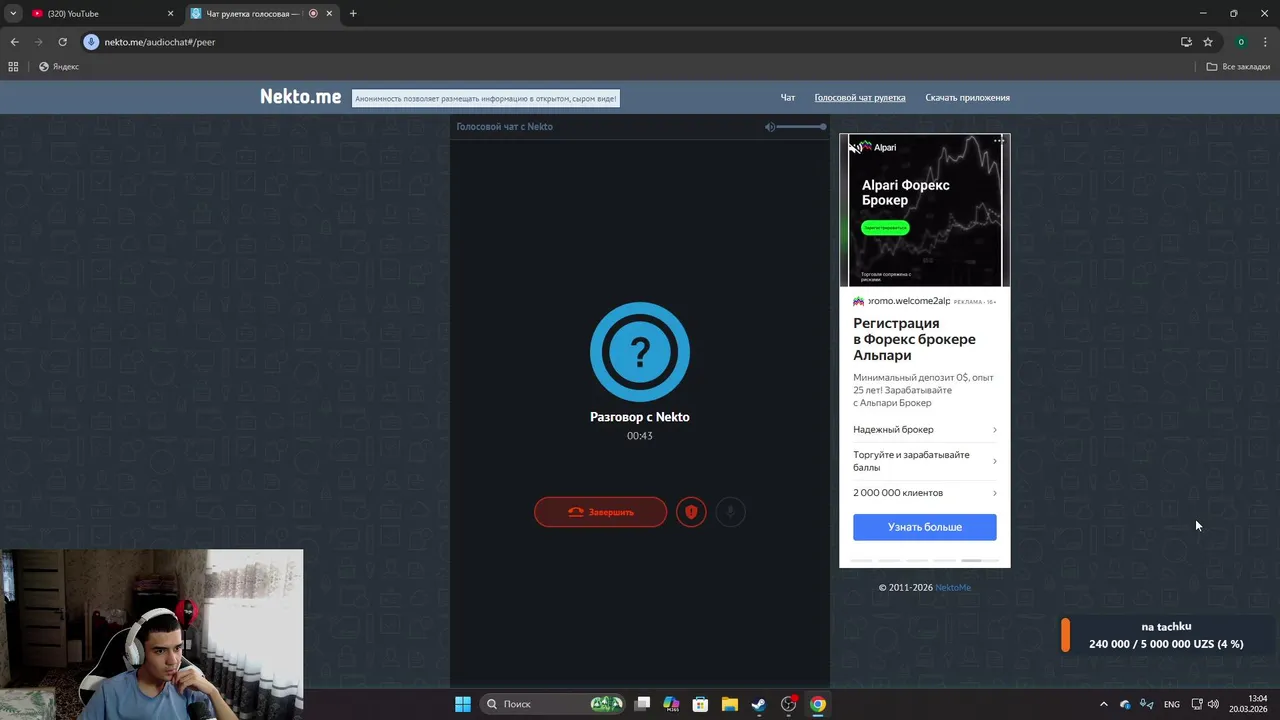Open the Windows Start menu

point(463,704)
